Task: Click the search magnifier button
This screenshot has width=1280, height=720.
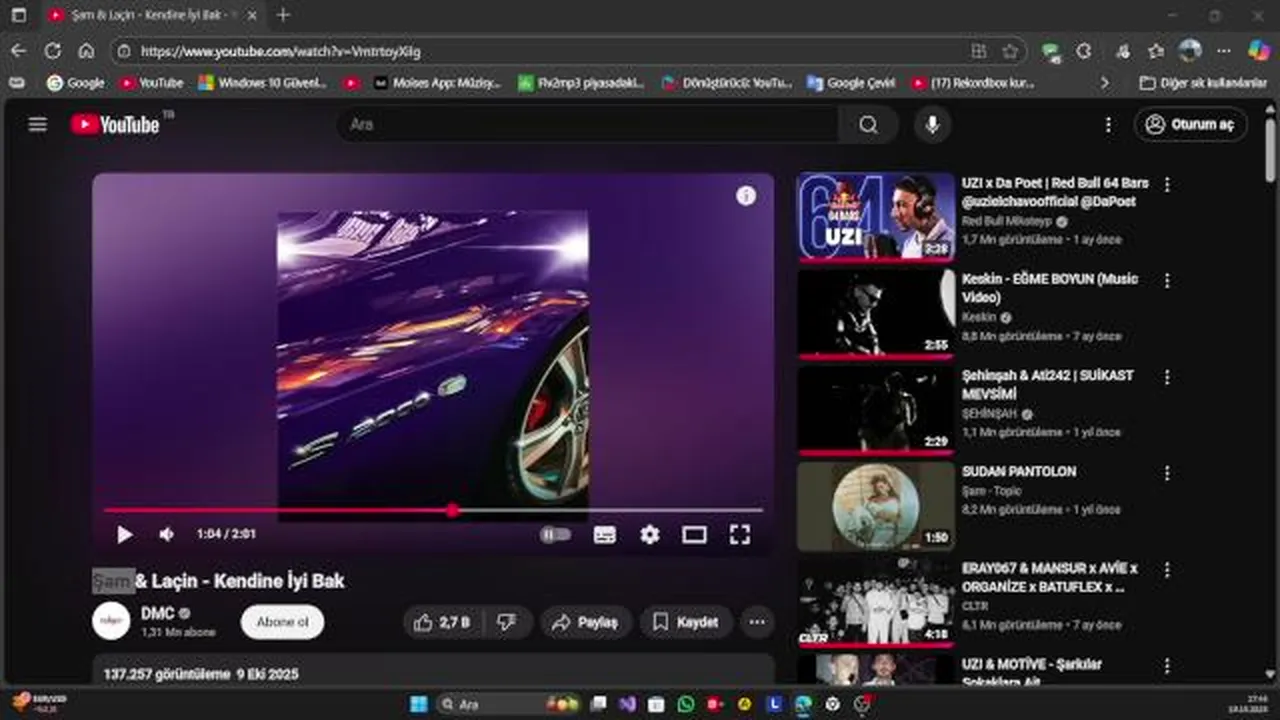Action: point(868,124)
